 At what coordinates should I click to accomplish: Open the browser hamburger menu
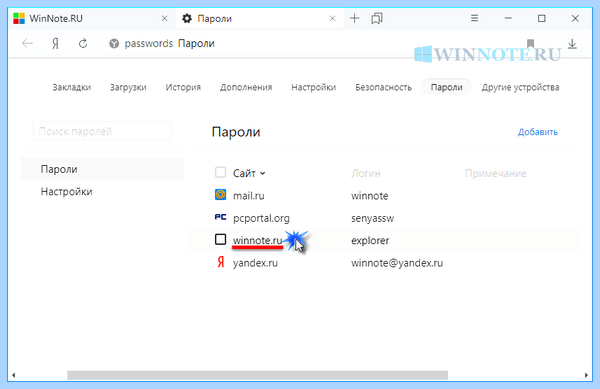pyautogui.click(x=474, y=18)
